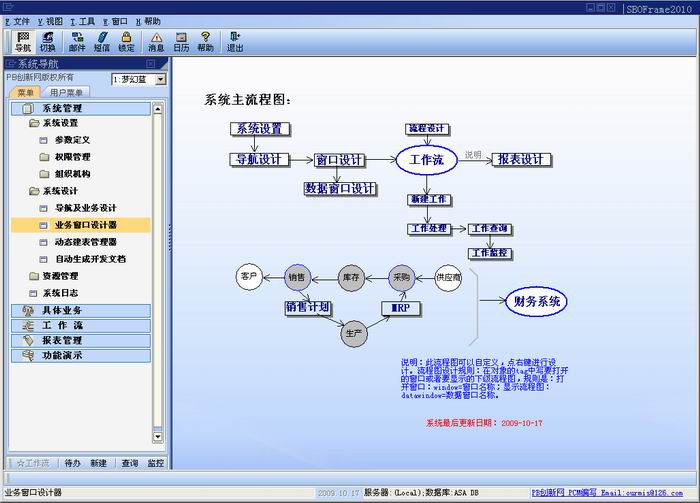
Task: Click the 新建工作 flowchart box
Action: point(429,200)
